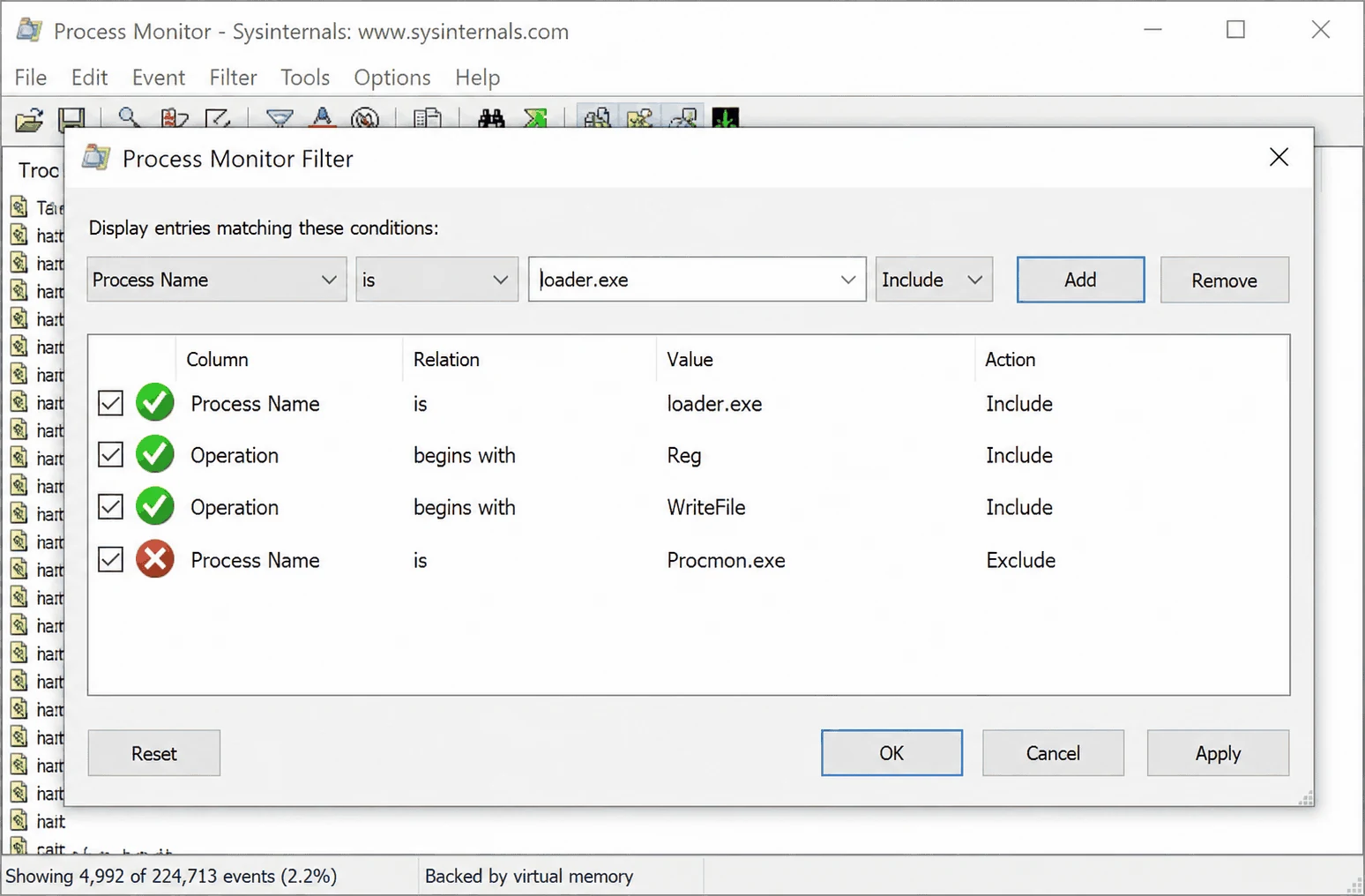Click the Reset button

(x=154, y=753)
